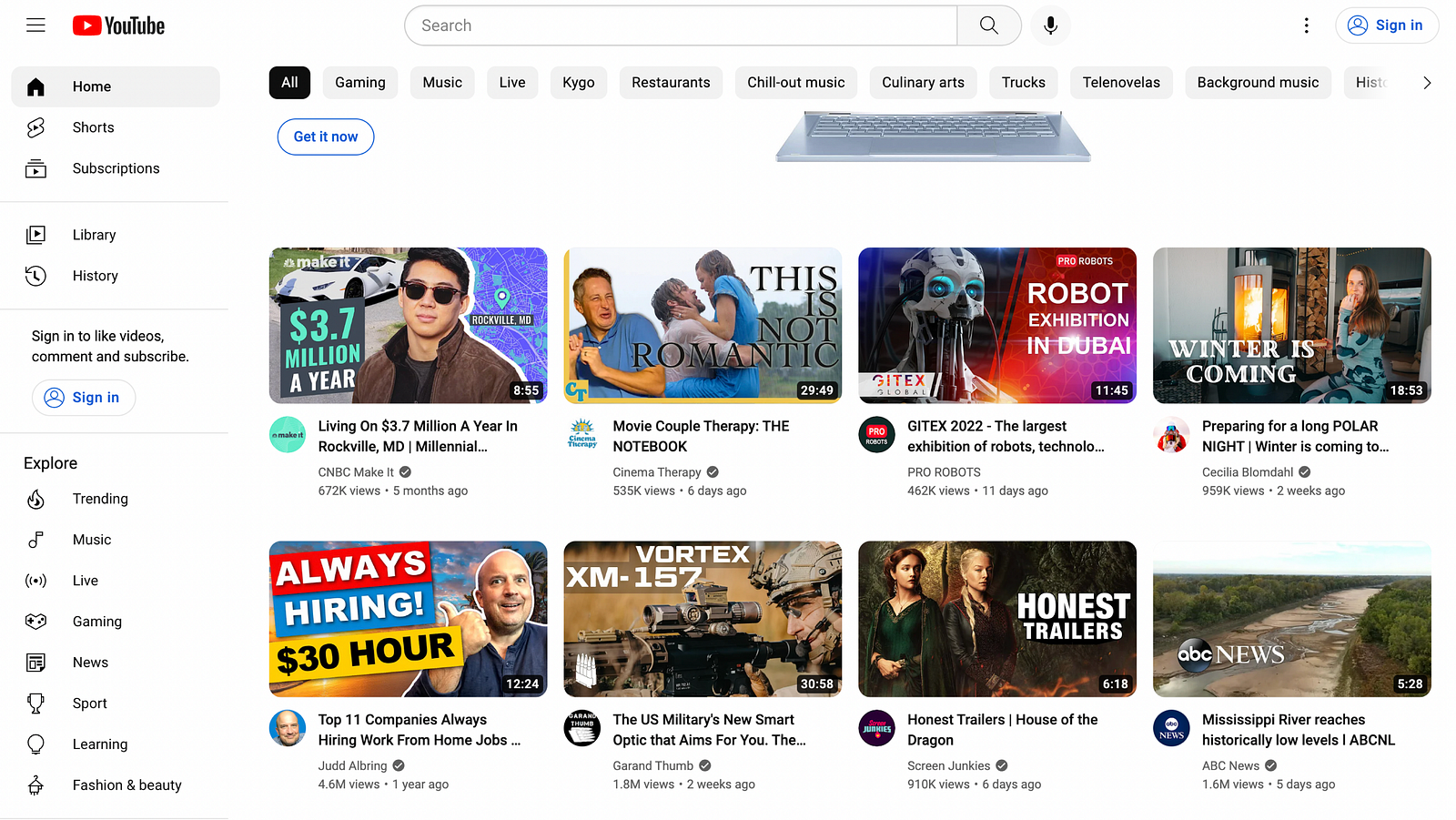The image size is (1456, 820).
Task: Select the Gaming filter chip
Action: tap(360, 83)
